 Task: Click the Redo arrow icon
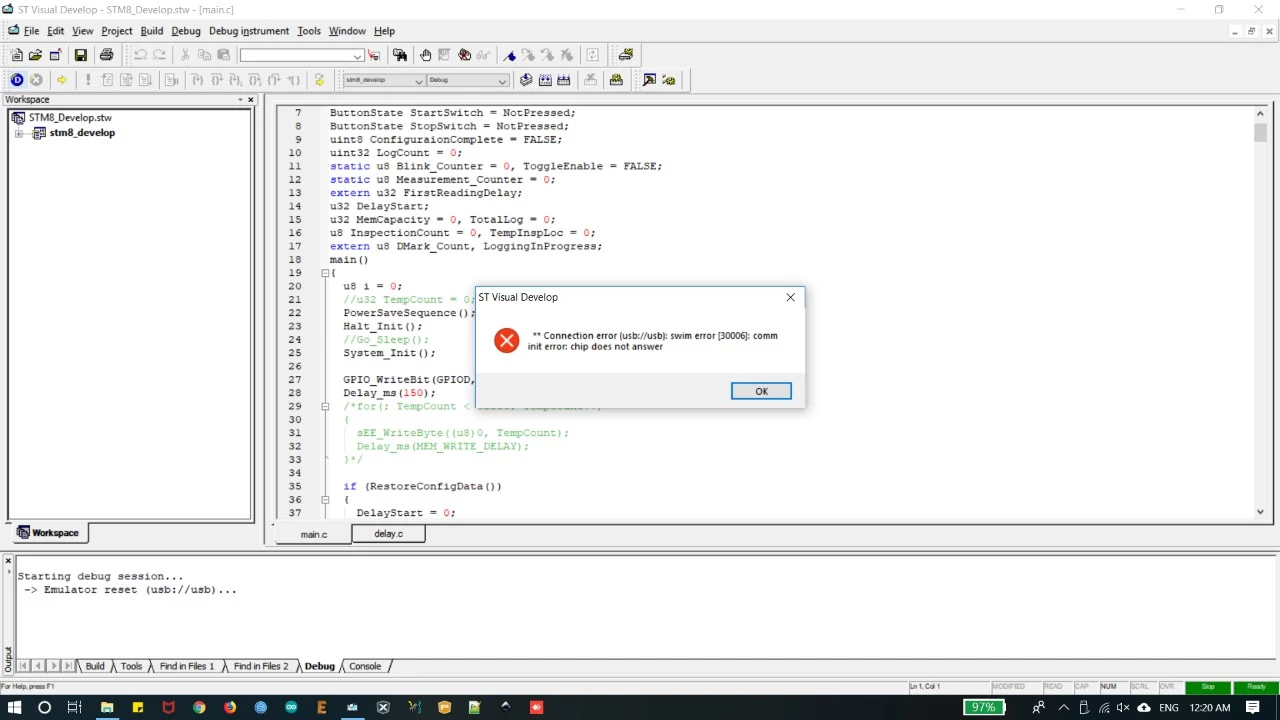(x=159, y=55)
